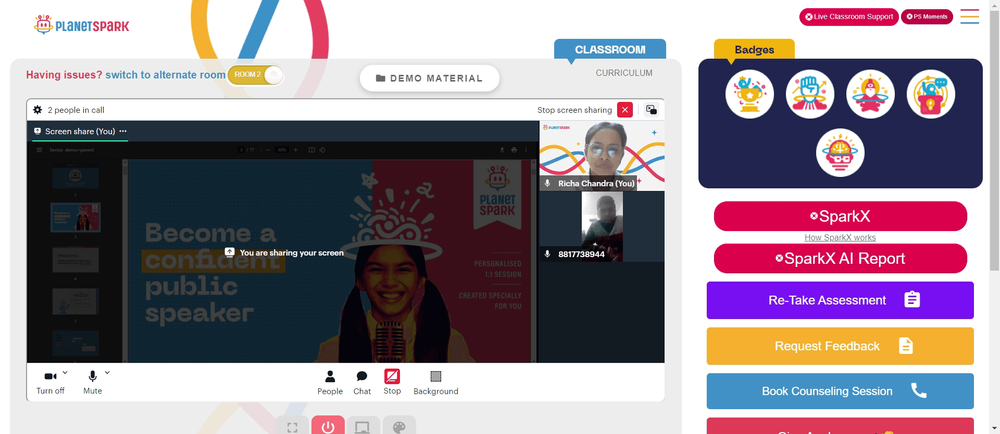Image resolution: width=1000 pixels, height=434 pixels.
Task: Switch to the Classroom tab
Action: [610, 50]
